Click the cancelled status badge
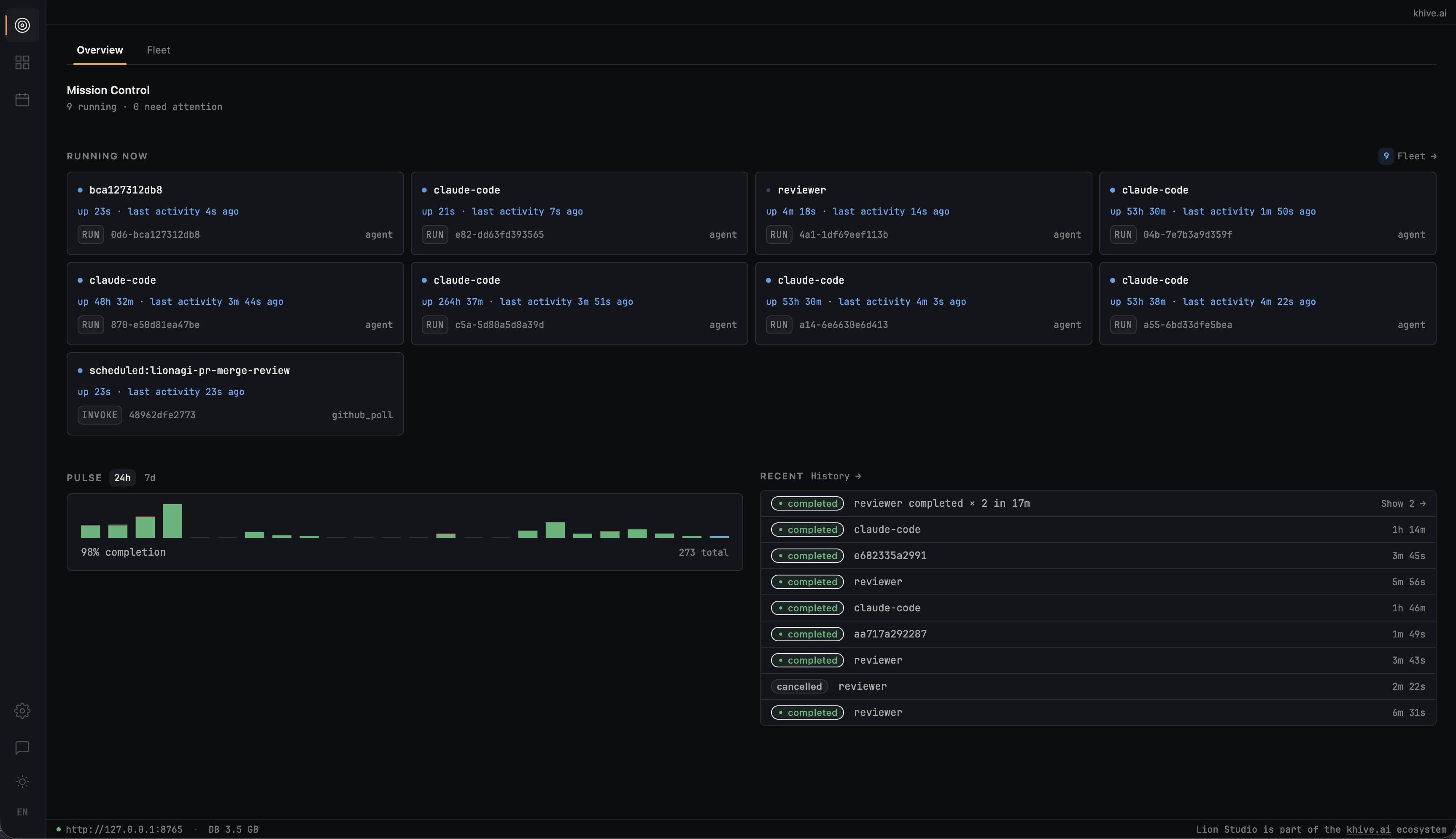This screenshot has height=839, width=1456. point(799,686)
